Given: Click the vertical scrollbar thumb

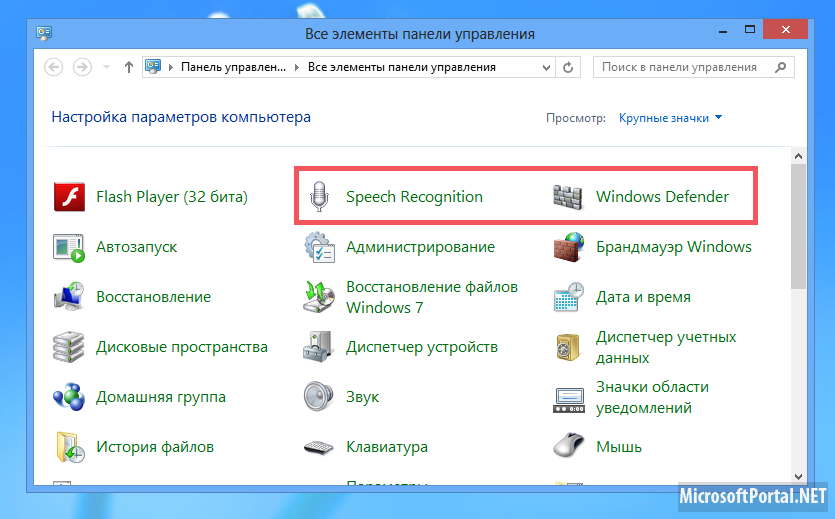Looking at the screenshot, I should click(x=798, y=227).
